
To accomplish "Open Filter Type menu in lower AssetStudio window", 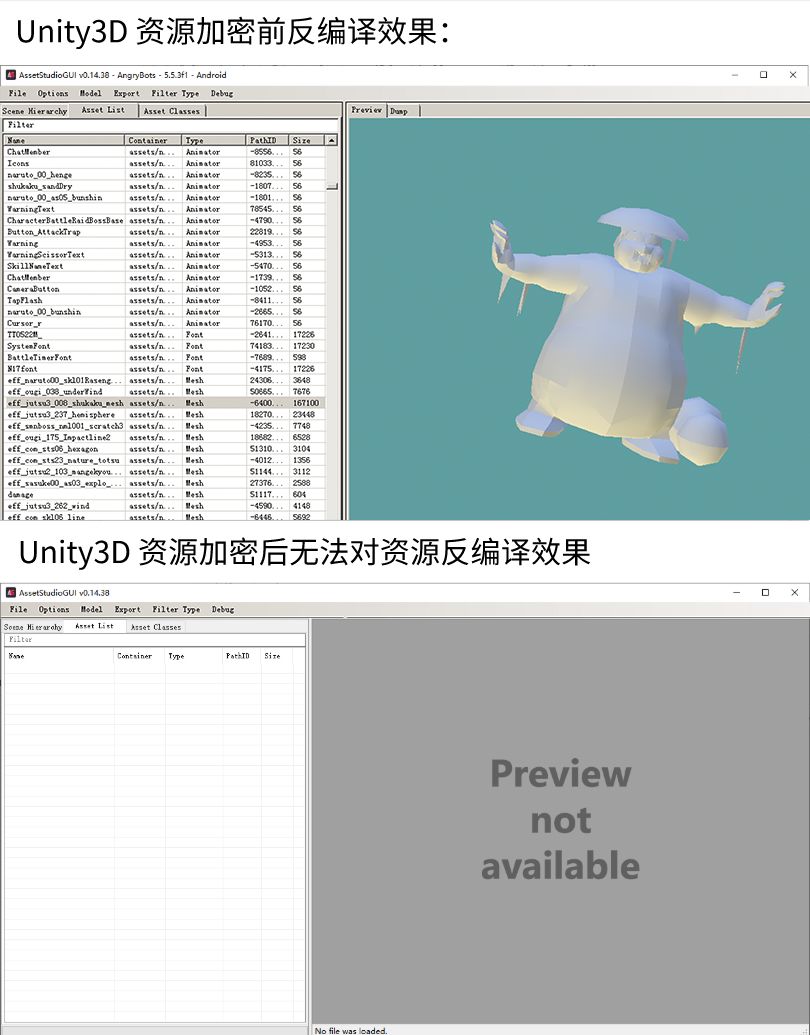I will pyautogui.click(x=176, y=609).
